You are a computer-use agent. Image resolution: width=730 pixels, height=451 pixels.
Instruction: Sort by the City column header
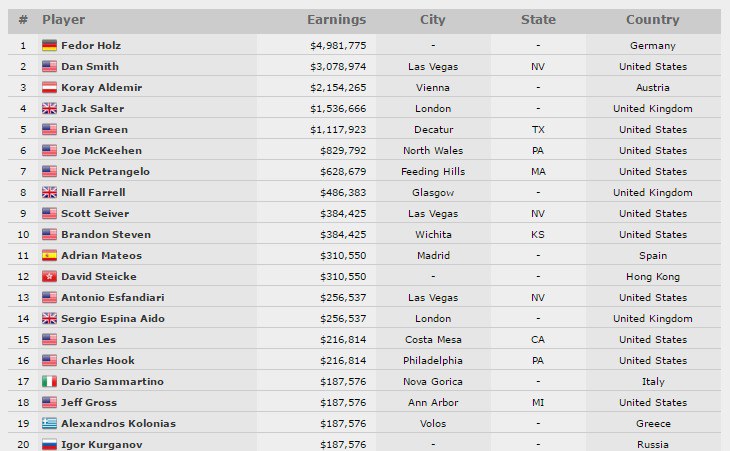[x=432, y=20]
